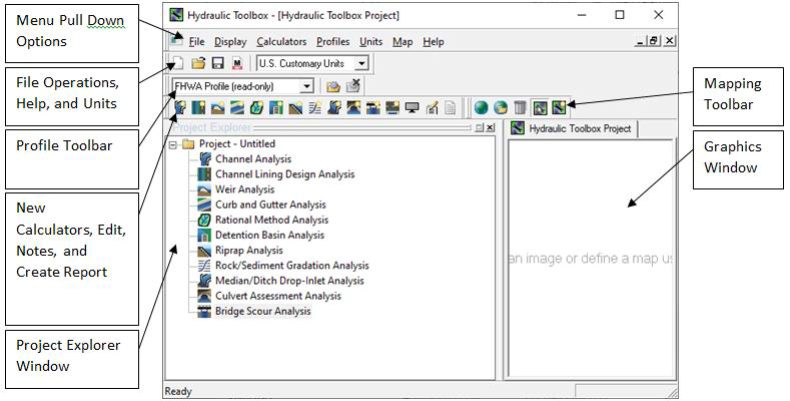This screenshot has height=401, width=790.
Task: Float the Project Explorer panel
Action: (x=480, y=128)
